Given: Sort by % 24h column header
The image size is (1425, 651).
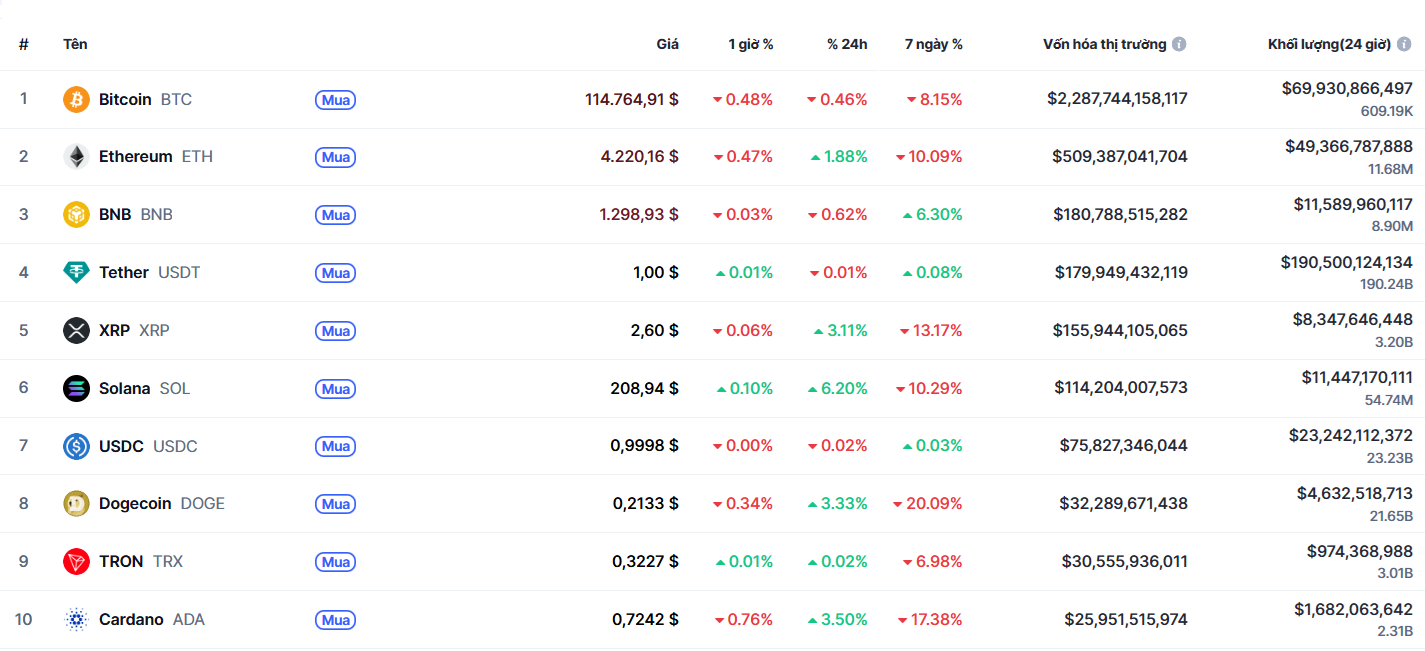Looking at the screenshot, I should click(x=847, y=44).
